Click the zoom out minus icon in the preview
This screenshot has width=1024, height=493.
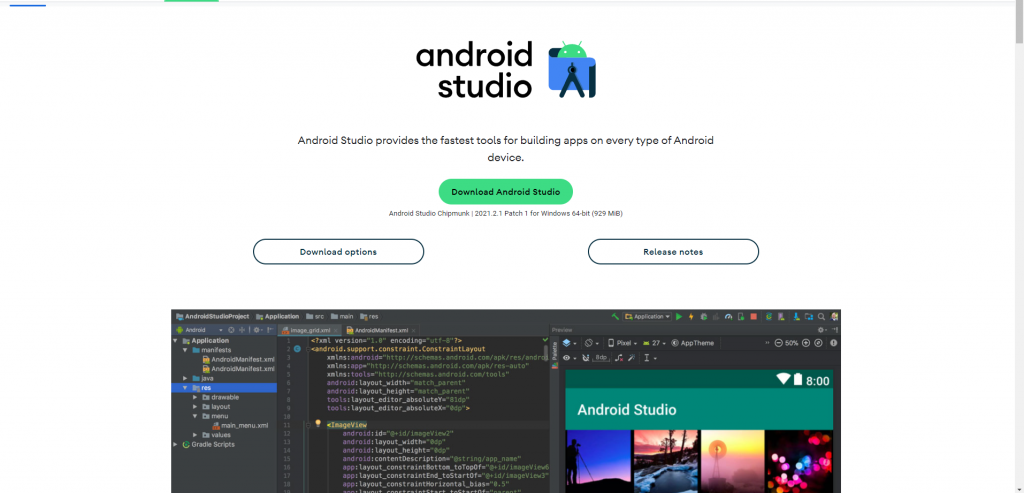coord(778,343)
